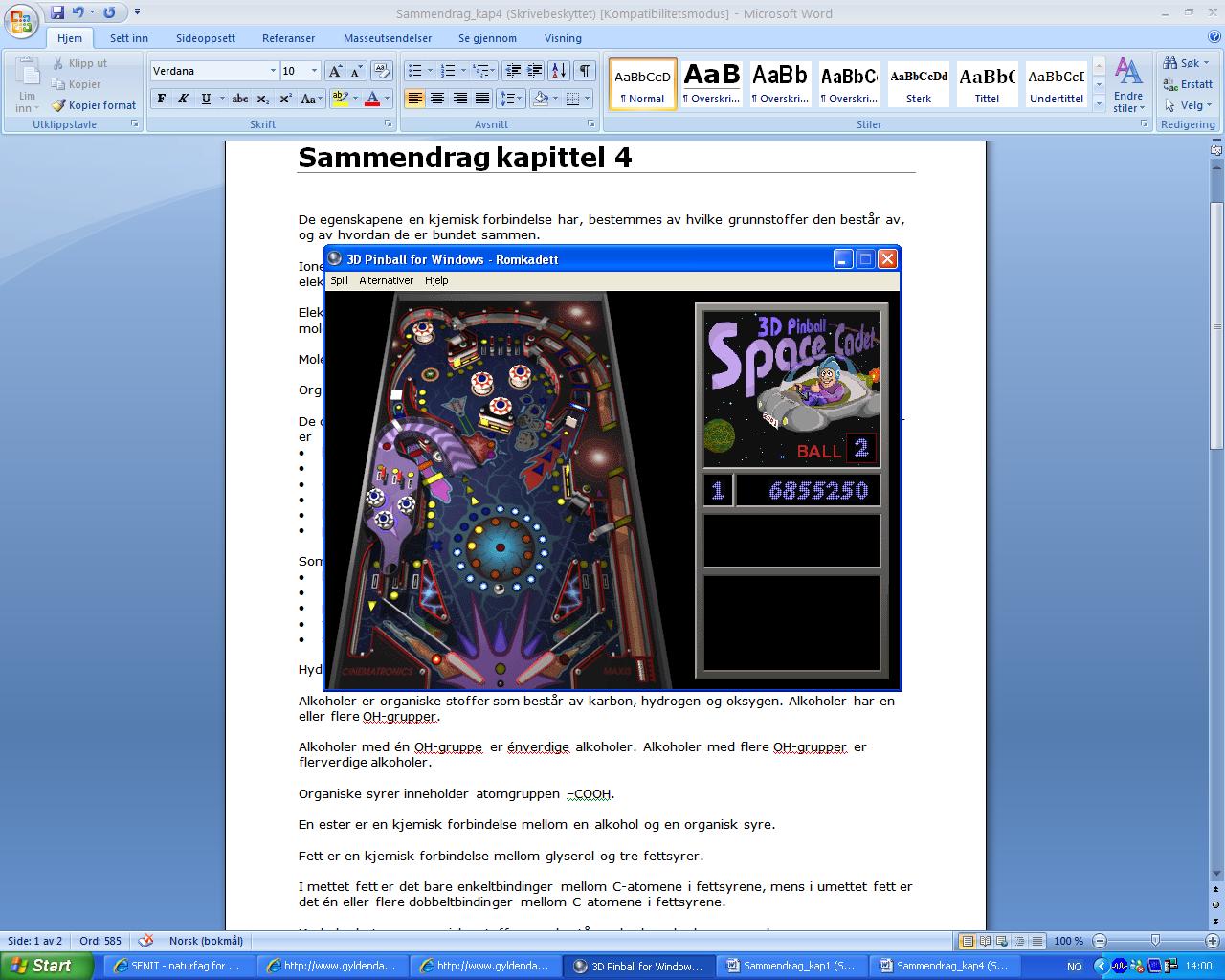Toggle superscript formatting

(285, 99)
